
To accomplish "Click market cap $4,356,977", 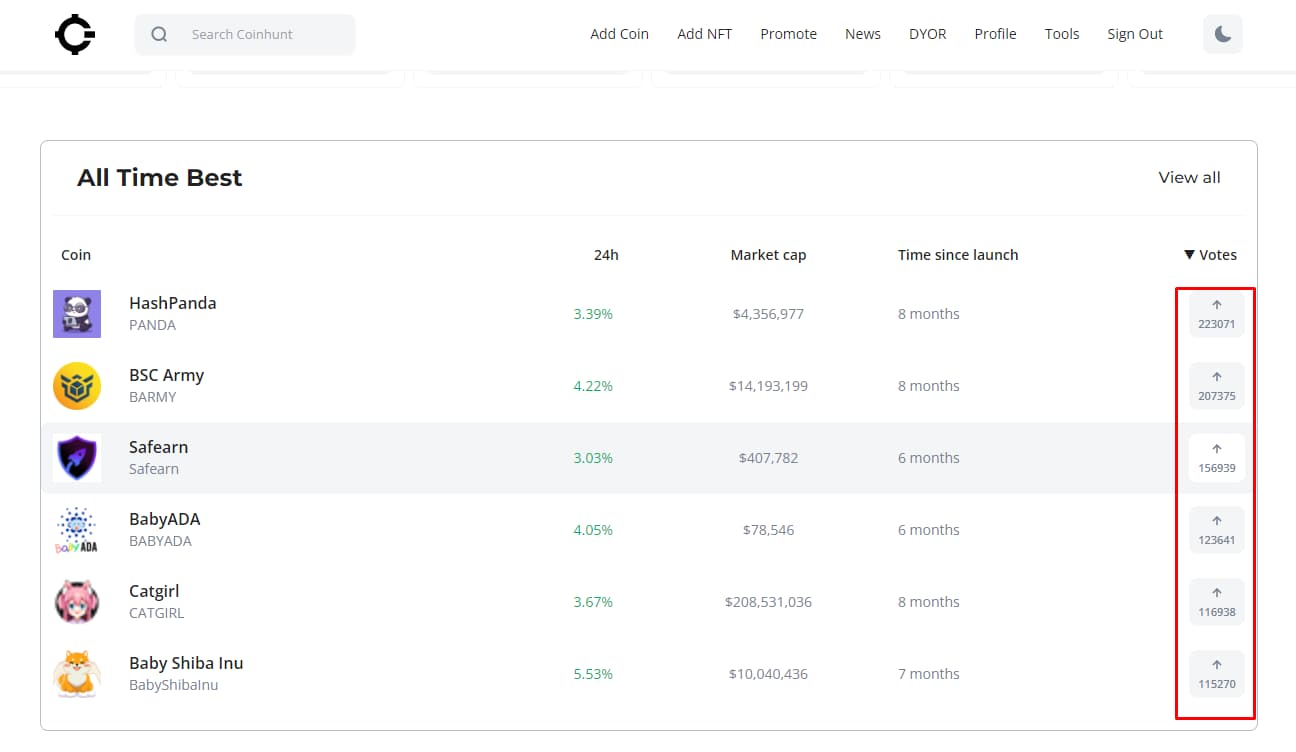I will click(768, 314).
